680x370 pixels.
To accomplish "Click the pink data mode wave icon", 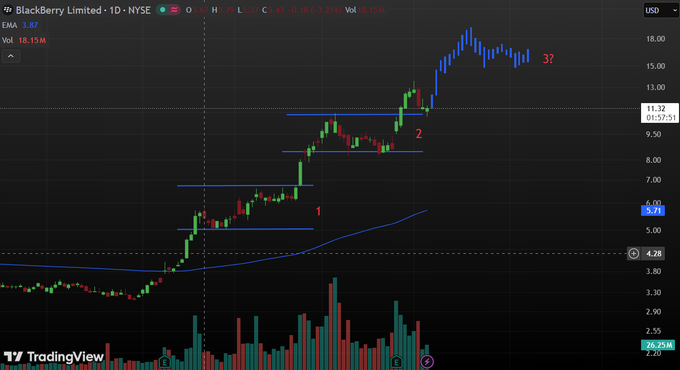I will [174, 10].
